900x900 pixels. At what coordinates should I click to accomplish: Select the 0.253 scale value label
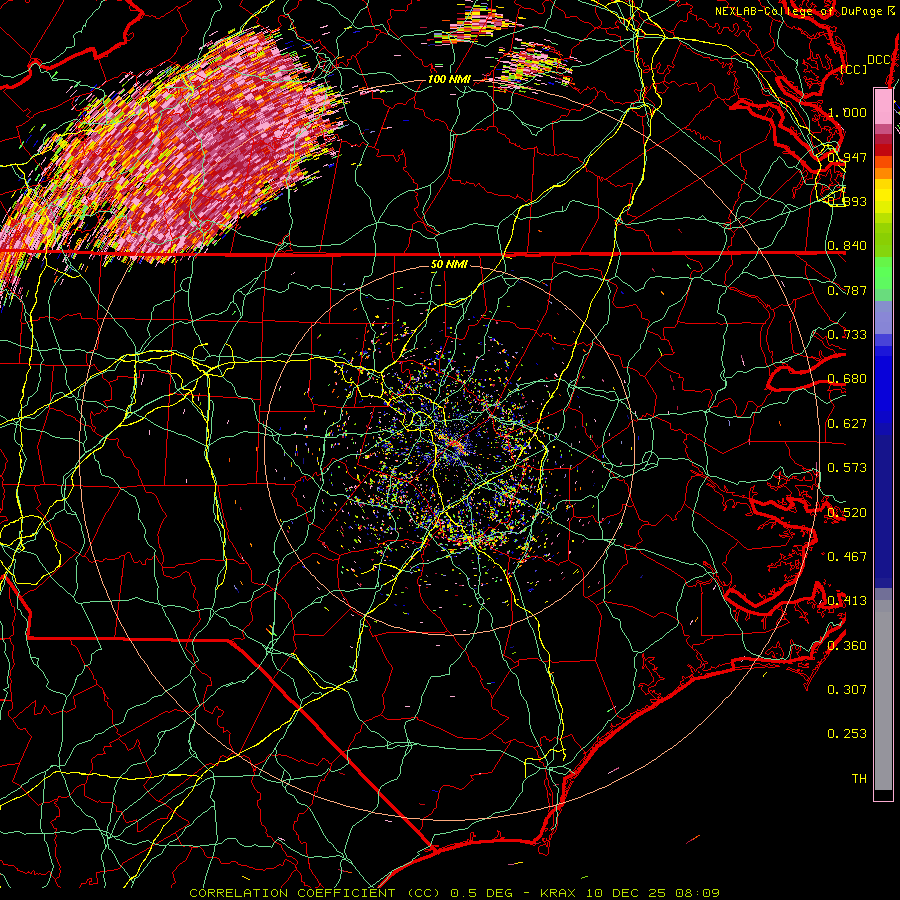[848, 734]
